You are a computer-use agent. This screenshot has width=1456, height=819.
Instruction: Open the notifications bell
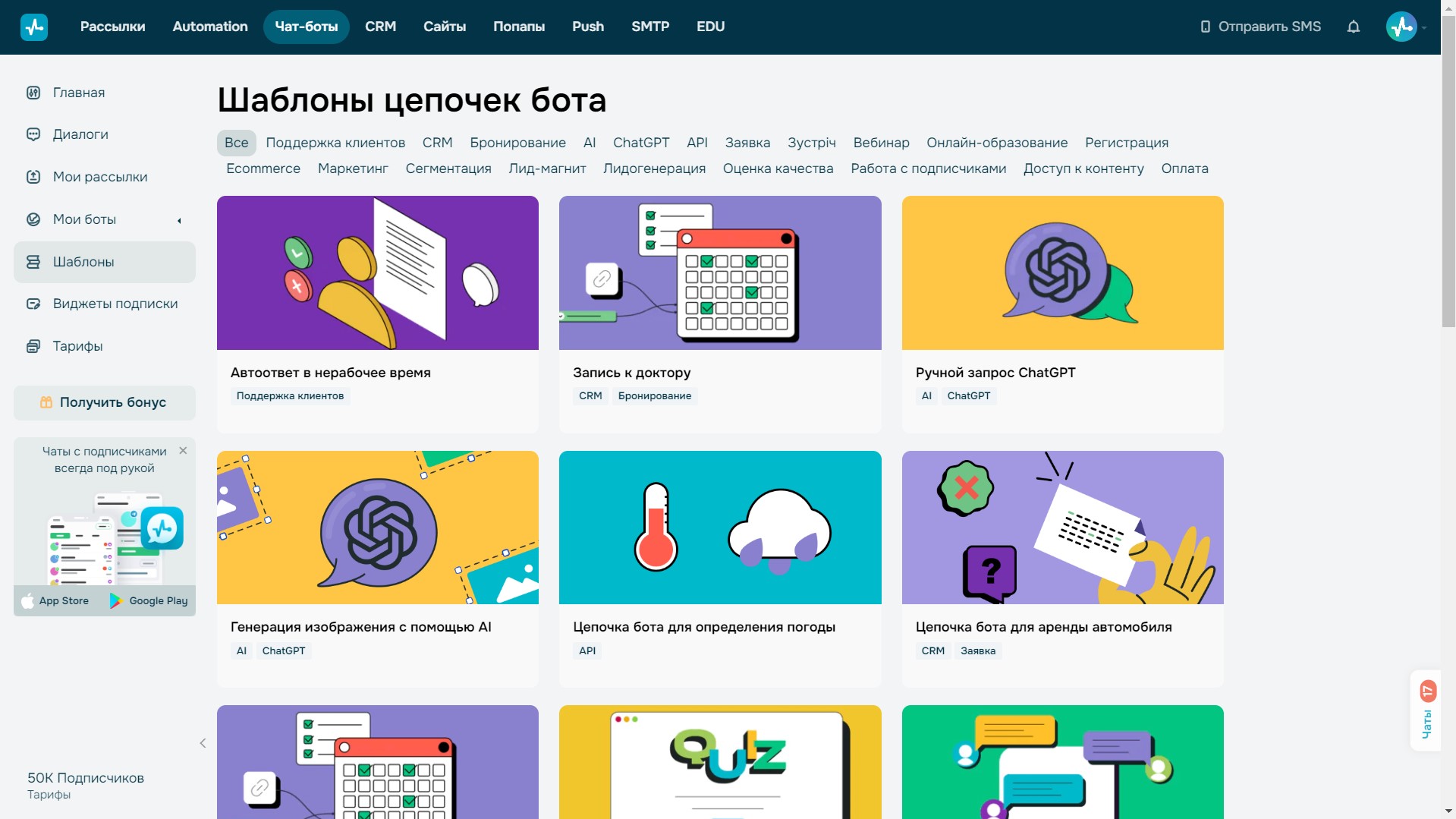[1353, 27]
